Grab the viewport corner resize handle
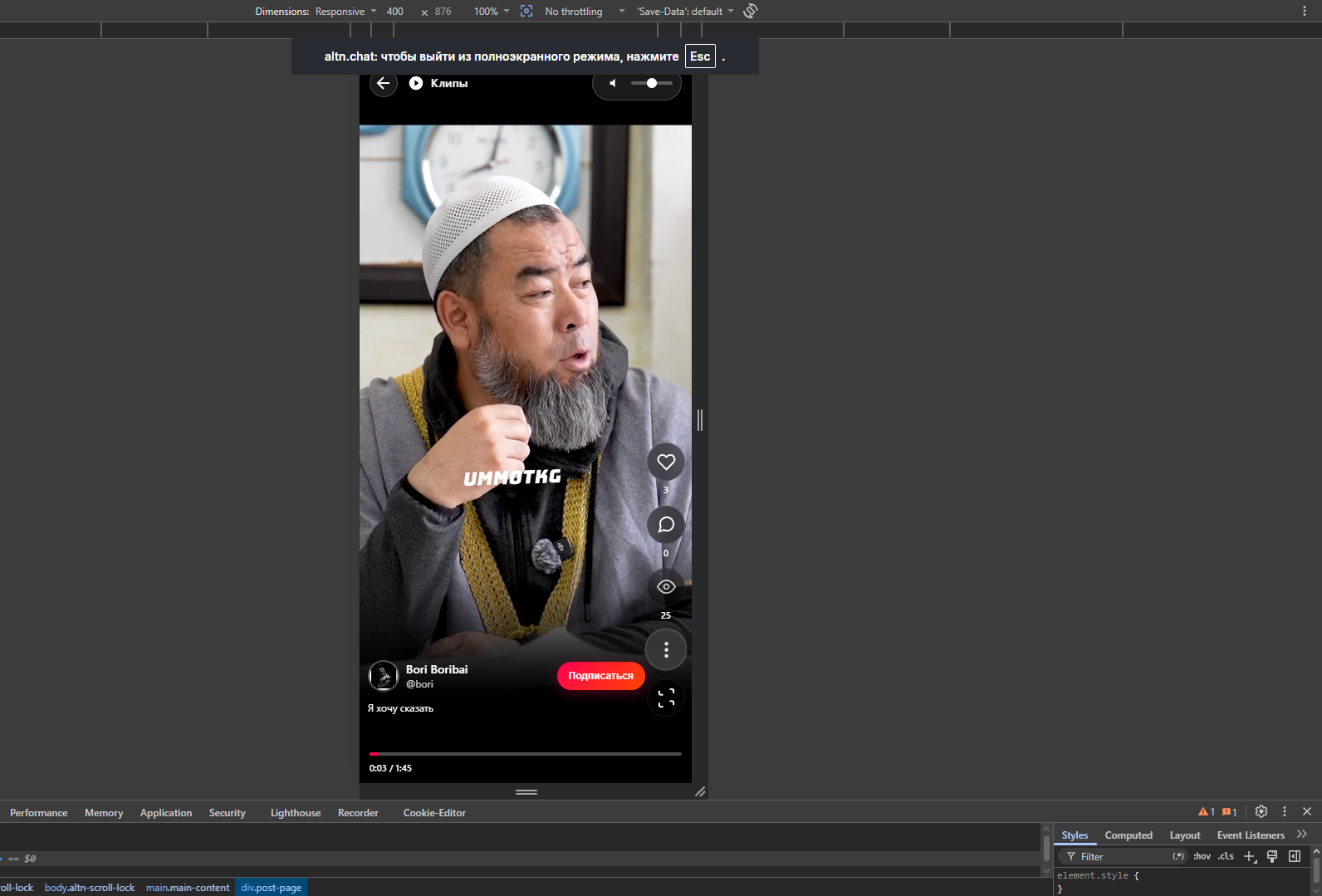This screenshot has height=896, width=1322. (700, 792)
